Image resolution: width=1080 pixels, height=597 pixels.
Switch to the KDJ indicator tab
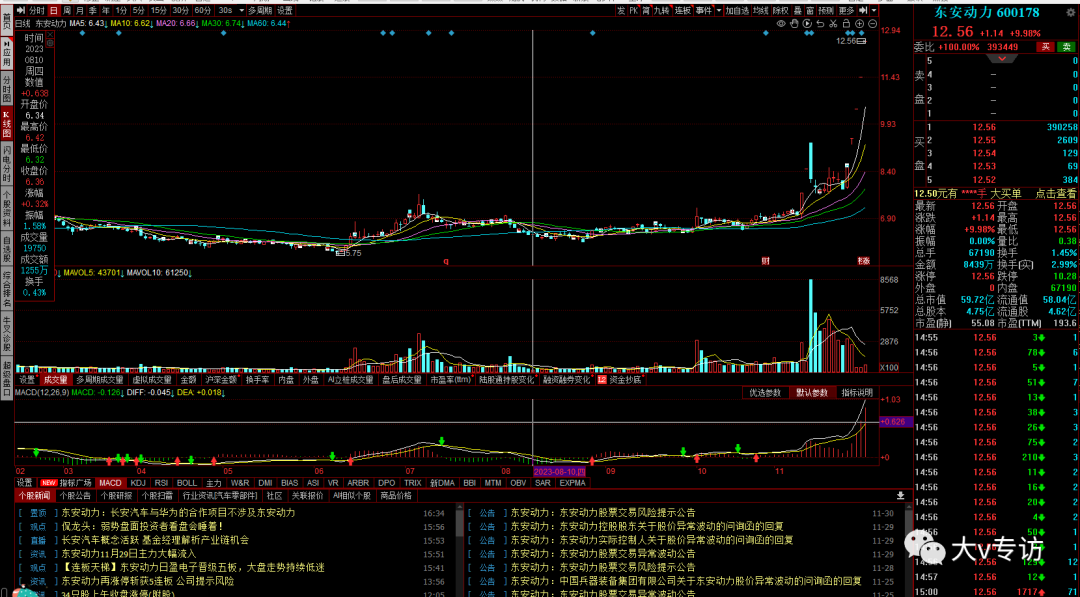click(138, 483)
